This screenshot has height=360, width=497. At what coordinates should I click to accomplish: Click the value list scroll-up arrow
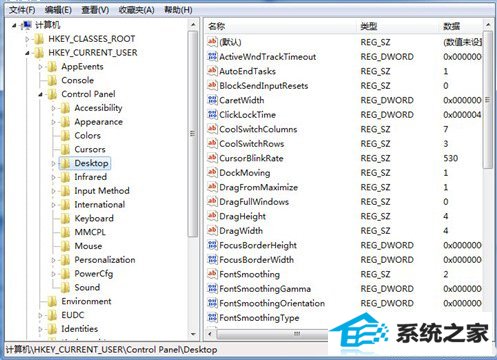(488, 25)
